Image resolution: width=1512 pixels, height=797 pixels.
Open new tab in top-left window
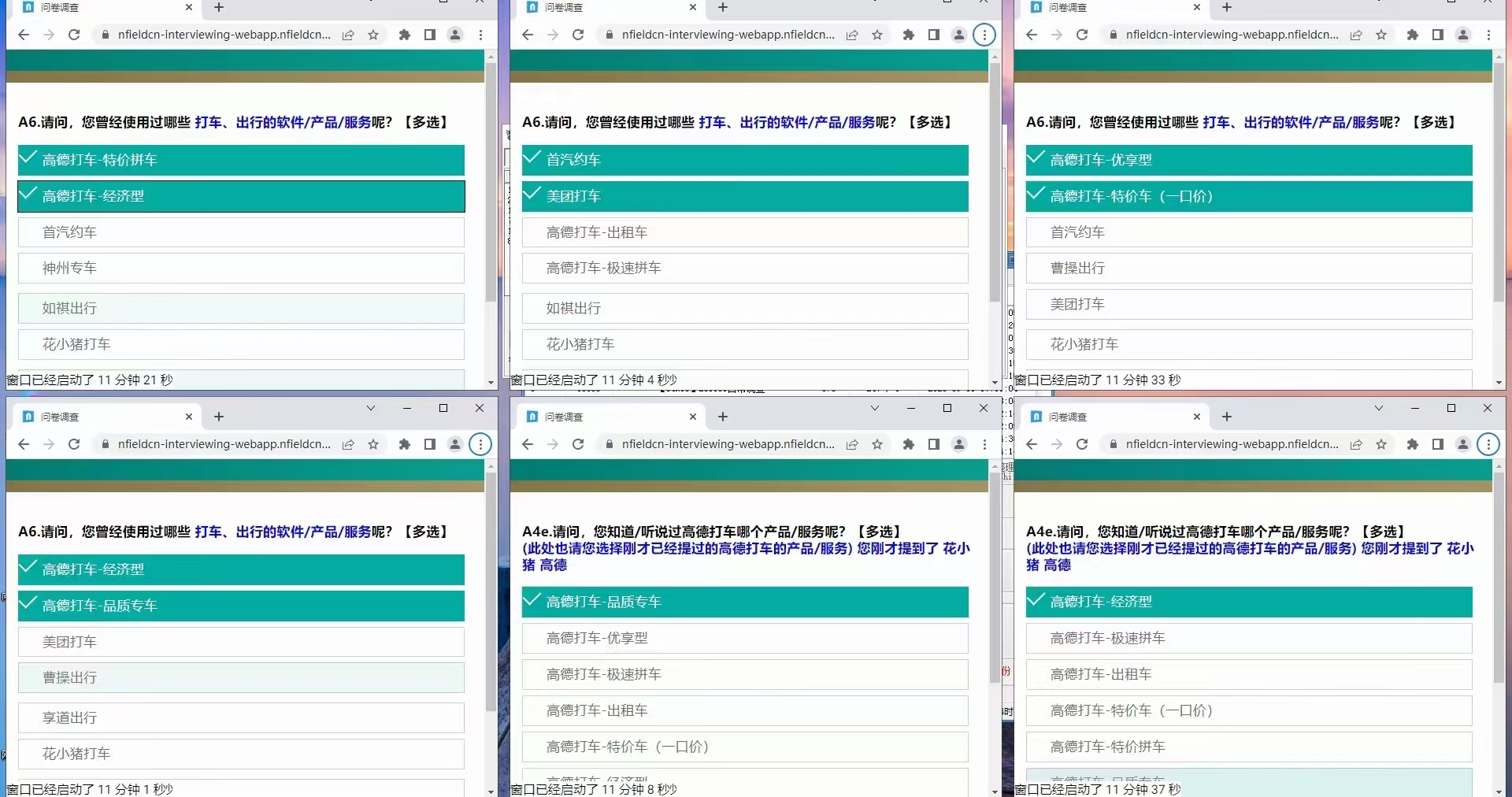pyautogui.click(x=219, y=7)
